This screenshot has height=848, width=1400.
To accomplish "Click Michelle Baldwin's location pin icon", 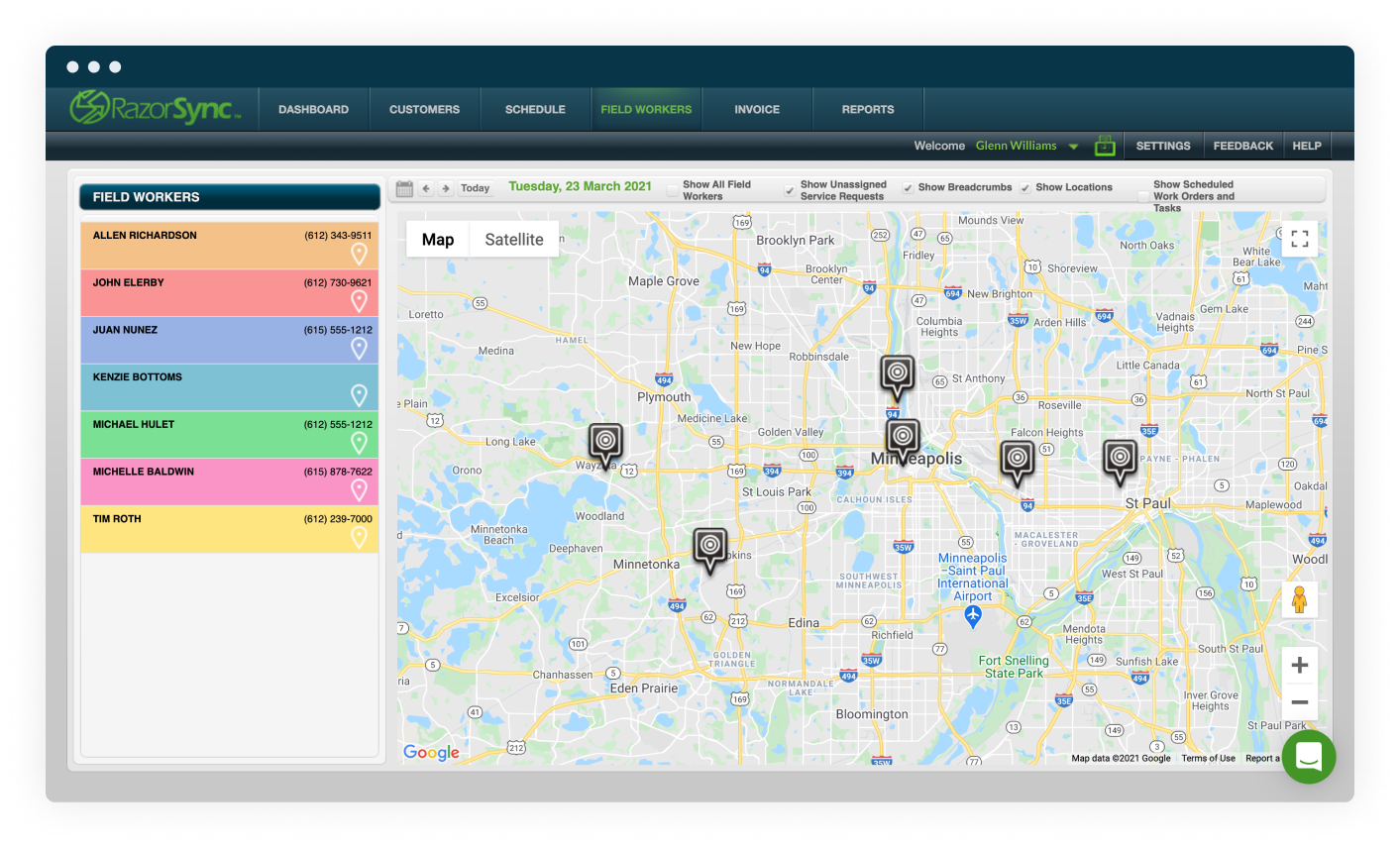I will click(x=360, y=489).
